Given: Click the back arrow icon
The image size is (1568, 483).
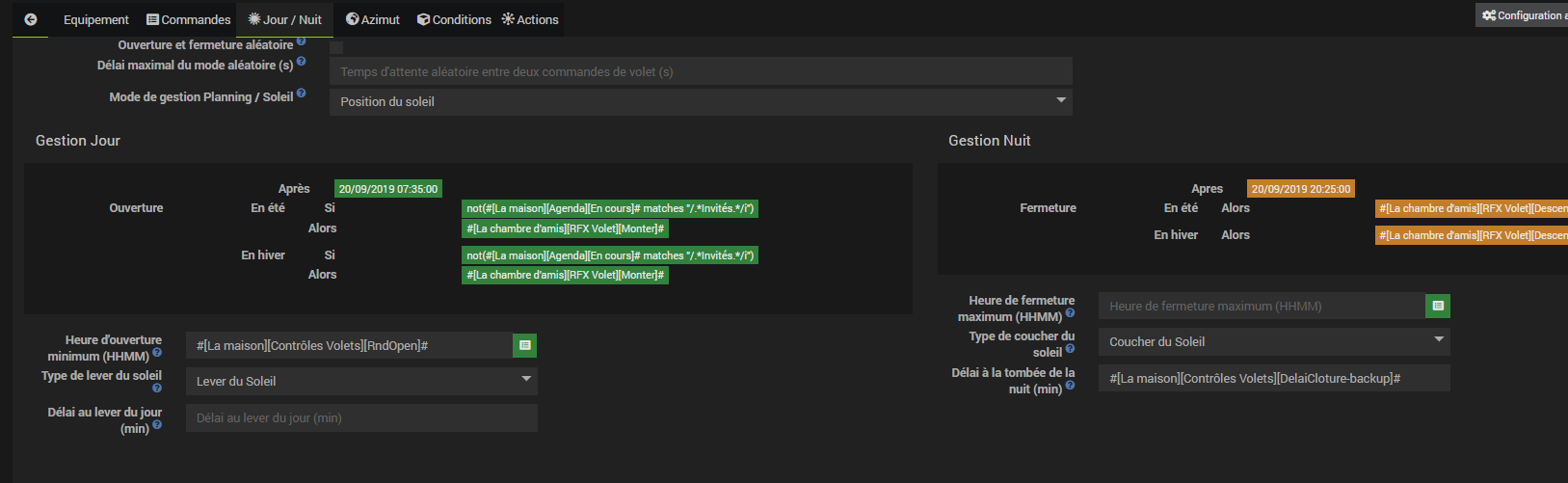Looking at the screenshot, I should tap(31, 19).
